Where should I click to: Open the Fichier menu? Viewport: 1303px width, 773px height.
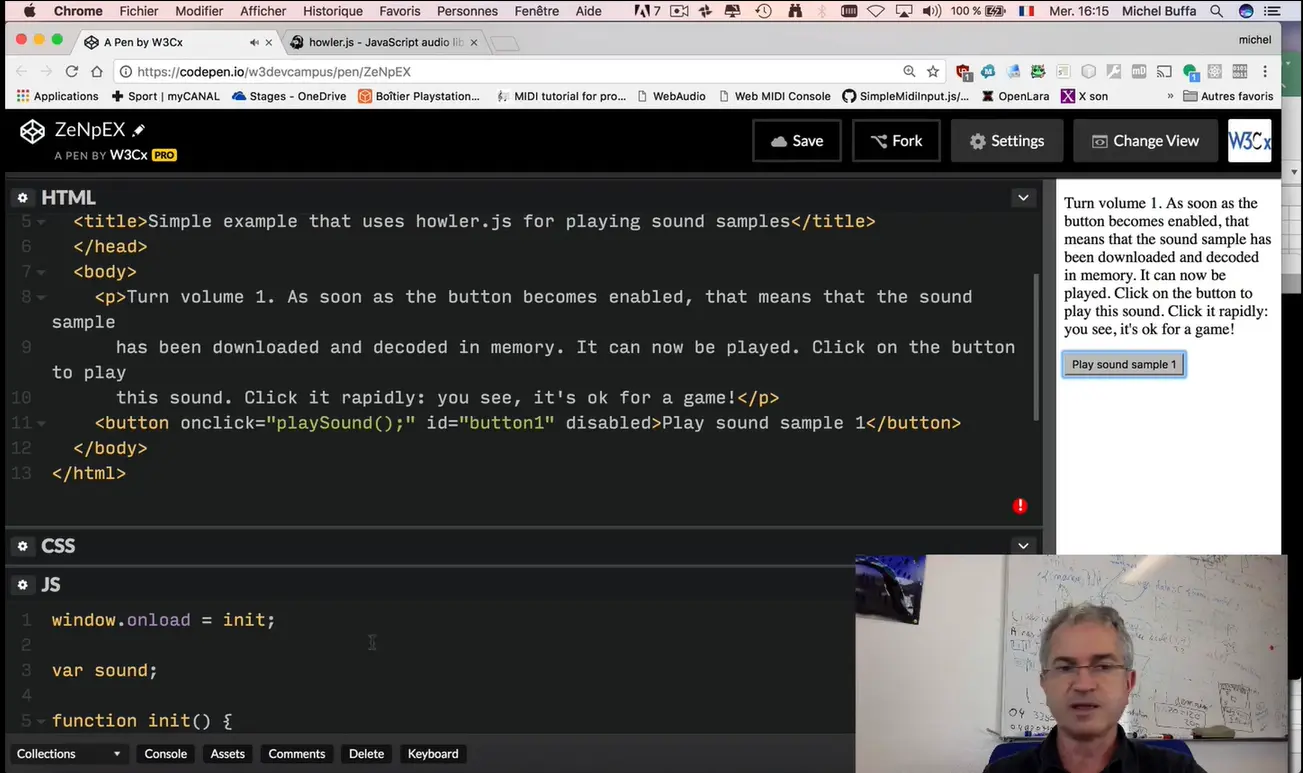(139, 11)
